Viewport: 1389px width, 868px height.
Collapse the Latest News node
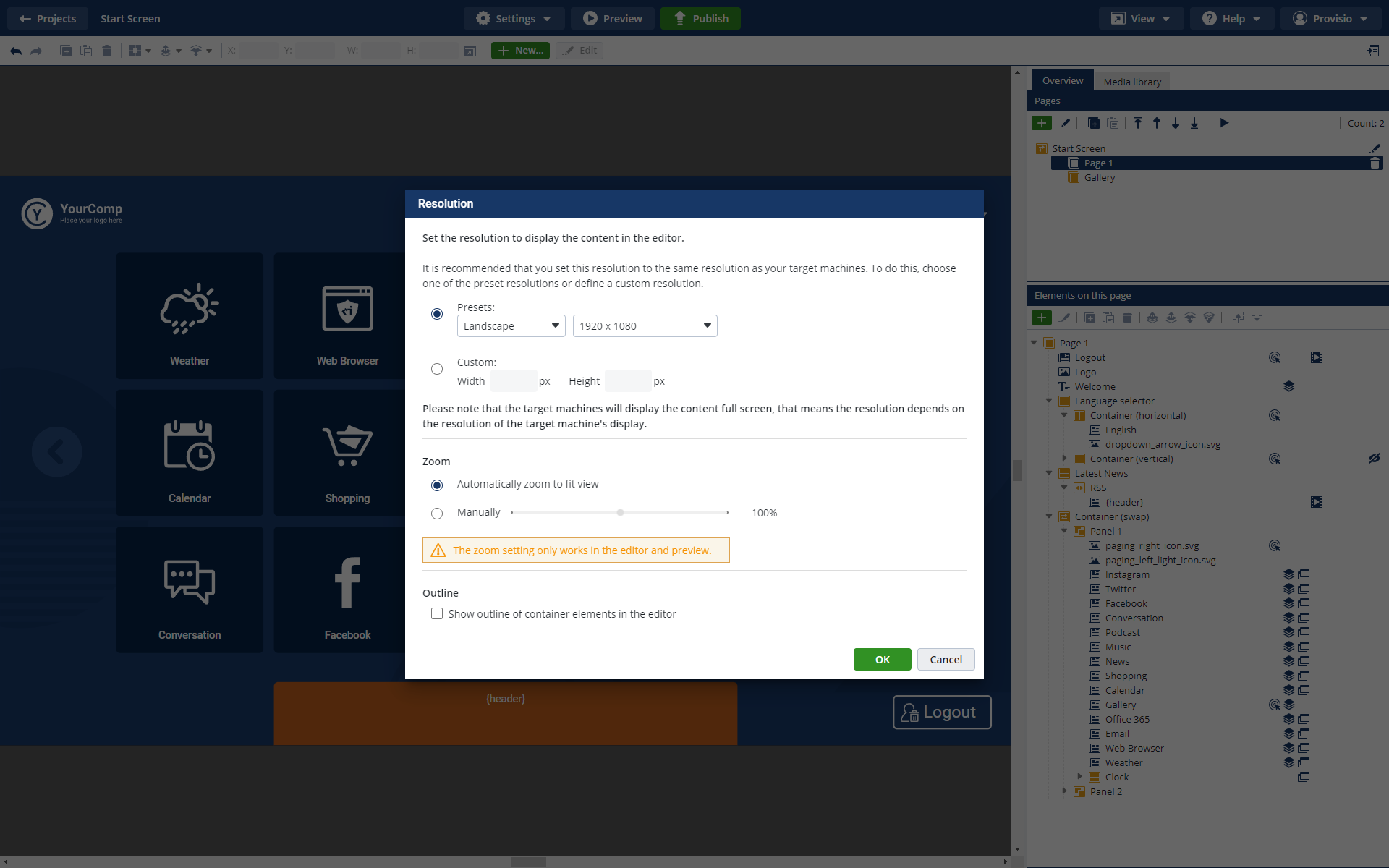(1049, 472)
